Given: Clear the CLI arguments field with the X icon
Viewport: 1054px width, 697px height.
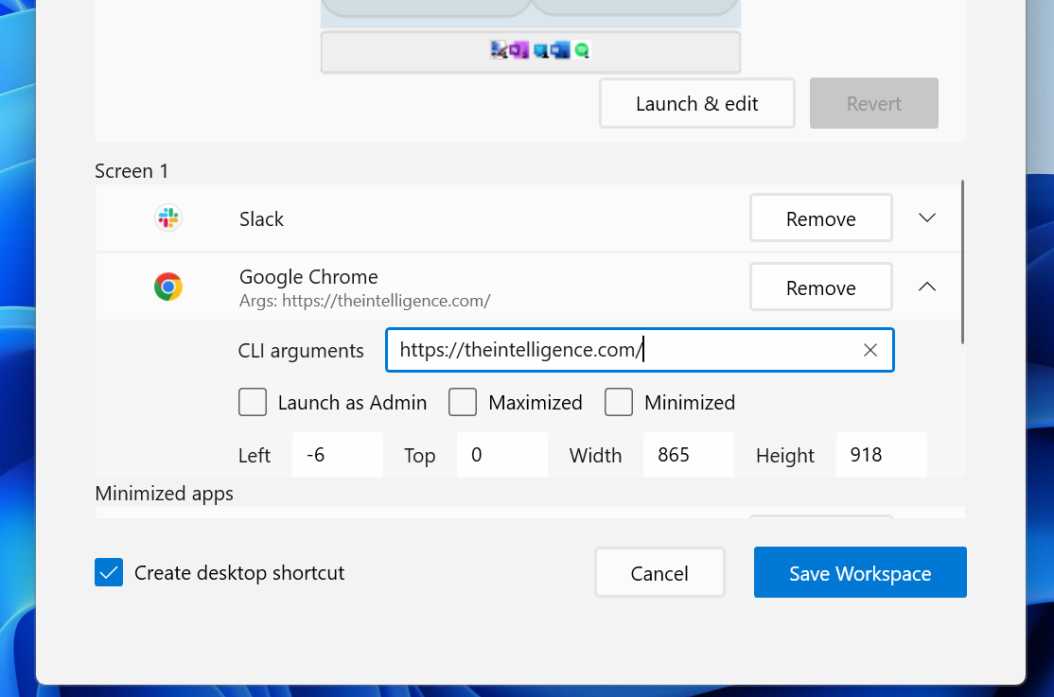Looking at the screenshot, I should tap(869, 350).
